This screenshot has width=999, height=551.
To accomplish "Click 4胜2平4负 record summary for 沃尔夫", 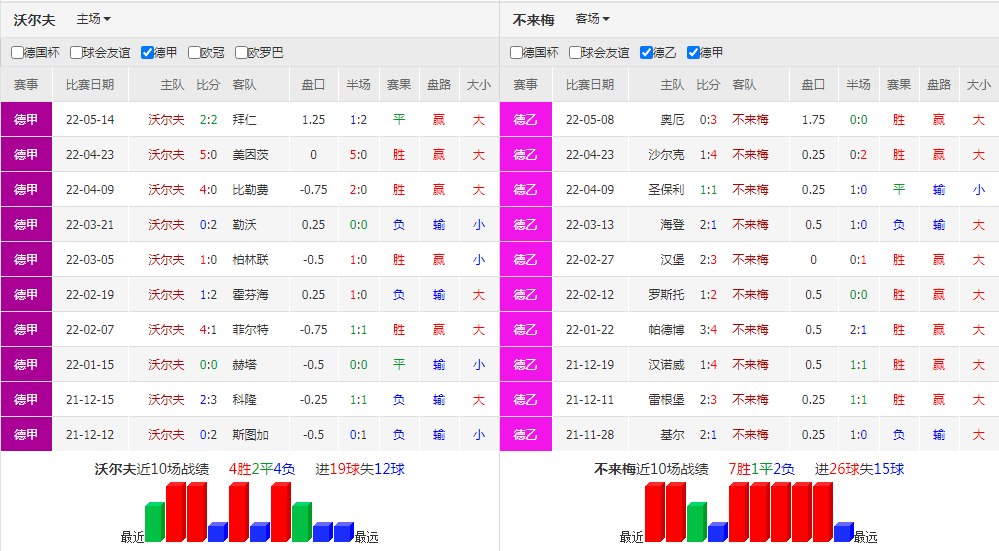I will pos(262,469).
